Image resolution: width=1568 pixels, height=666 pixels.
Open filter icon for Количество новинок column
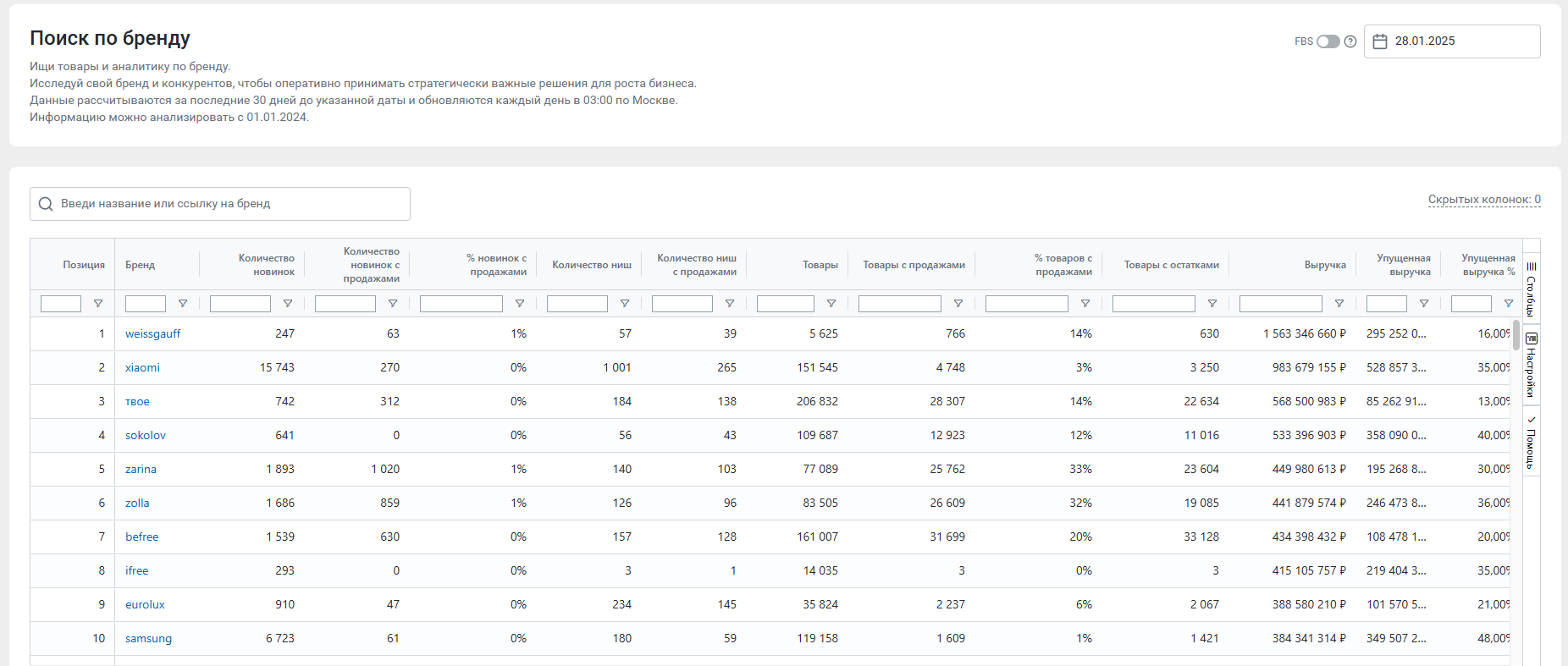(x=288, y=304)
